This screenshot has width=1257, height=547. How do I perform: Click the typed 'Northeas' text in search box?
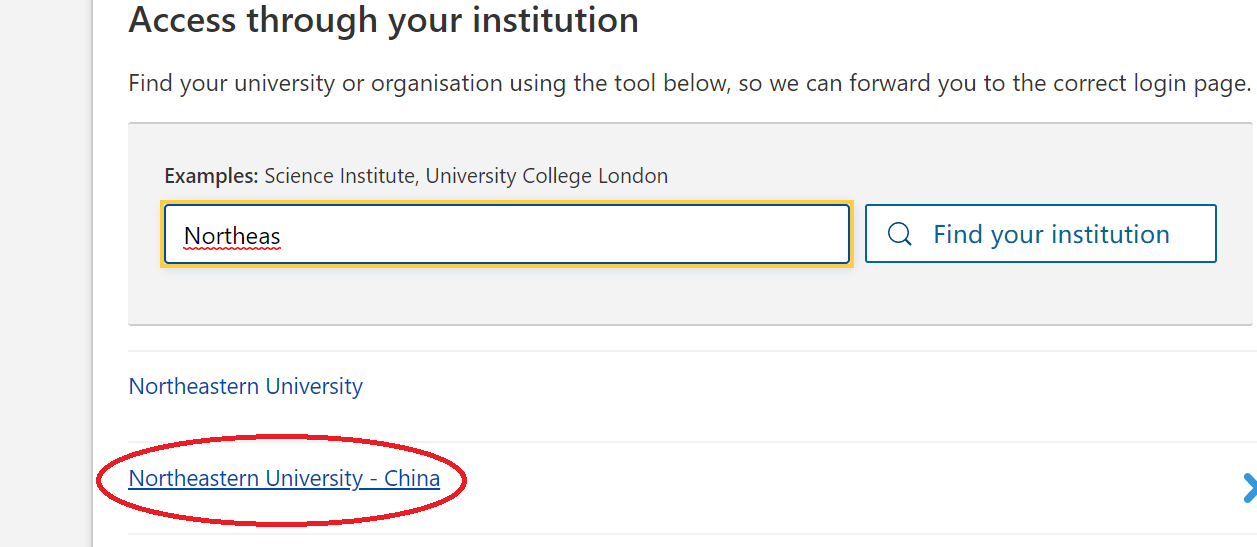tap(232, 236)
